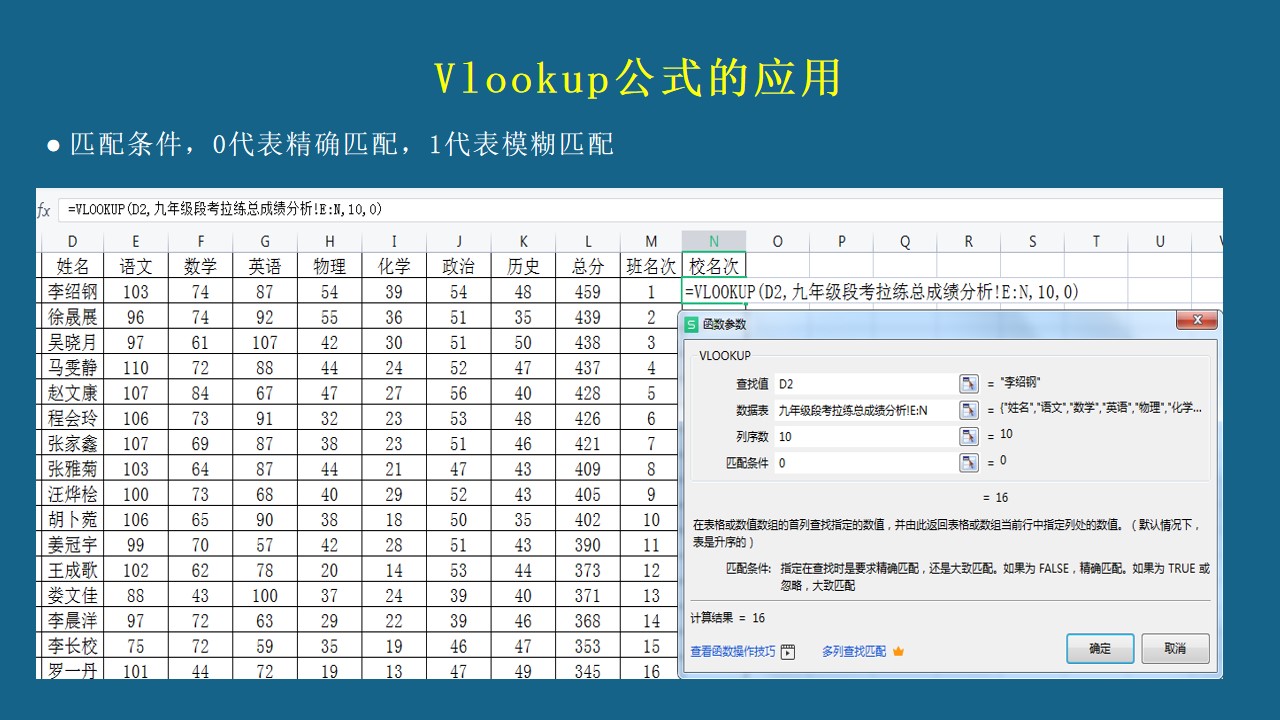Select the name cell 汪烨桧
Image resolution: width=1280 pixels, height=720 pixels.
(72, 494)
